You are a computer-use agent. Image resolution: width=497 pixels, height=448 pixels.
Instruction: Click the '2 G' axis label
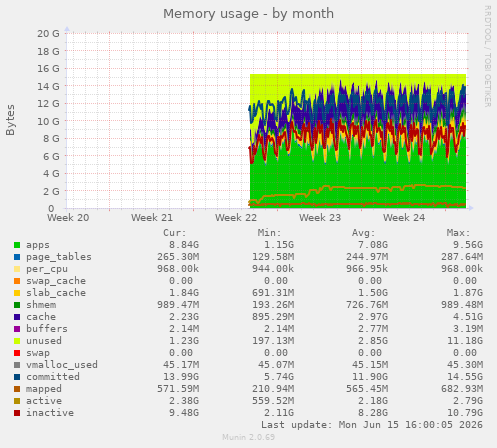point(51,191)
